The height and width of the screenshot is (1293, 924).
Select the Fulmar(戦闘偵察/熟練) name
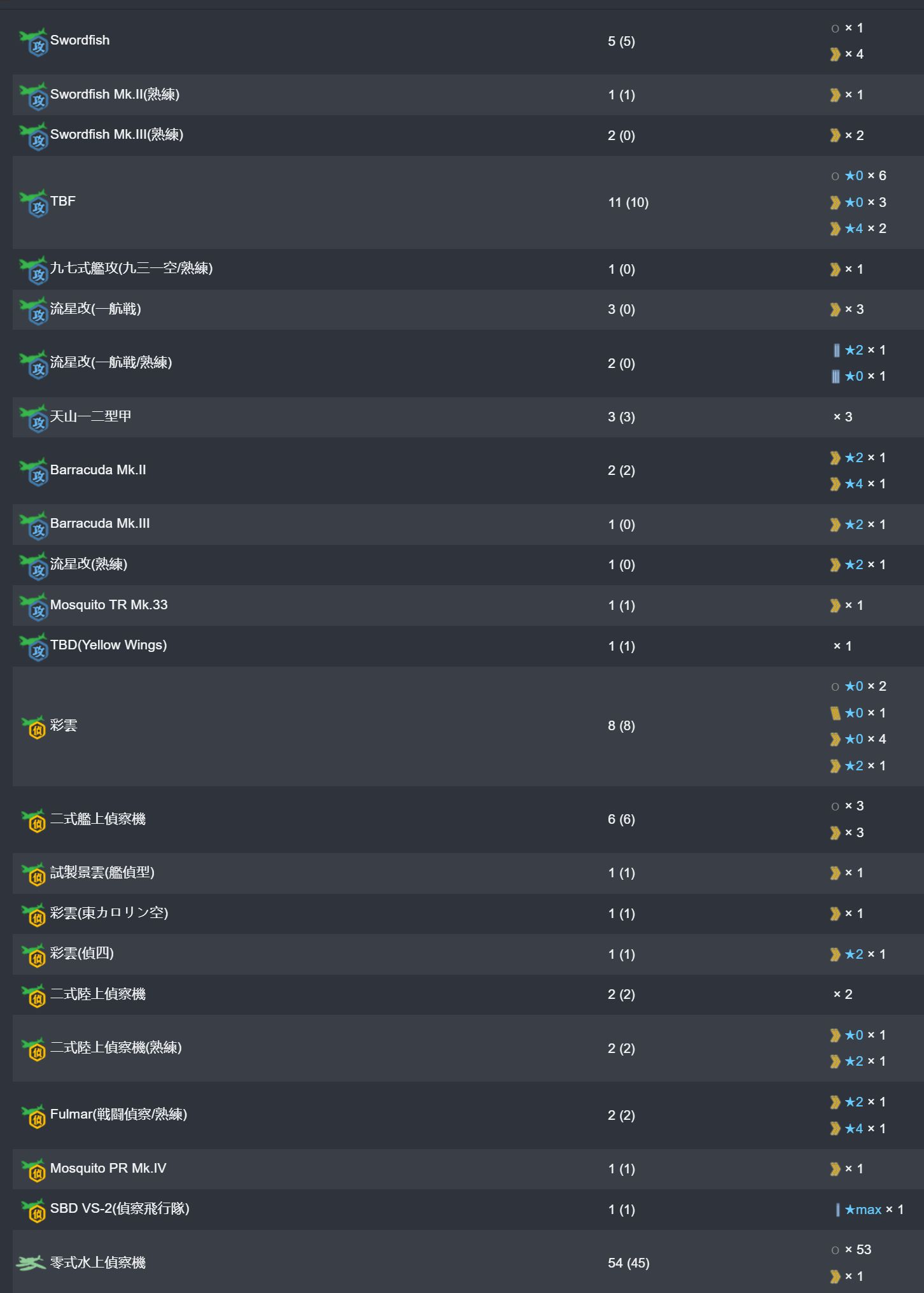[x=118, y=1114]
